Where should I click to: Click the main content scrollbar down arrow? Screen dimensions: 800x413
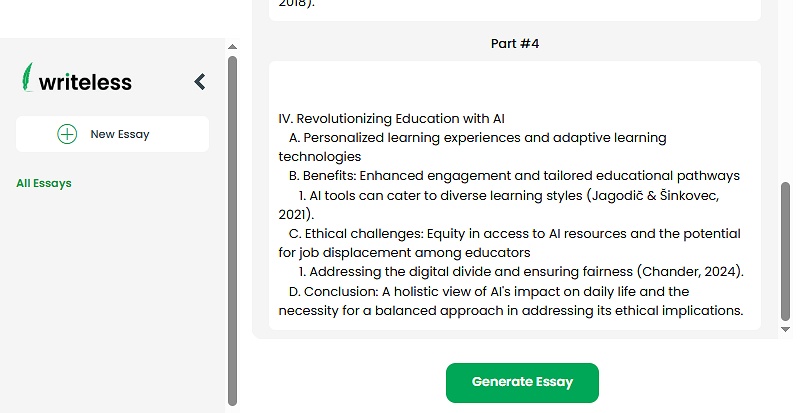pos(786,328)
